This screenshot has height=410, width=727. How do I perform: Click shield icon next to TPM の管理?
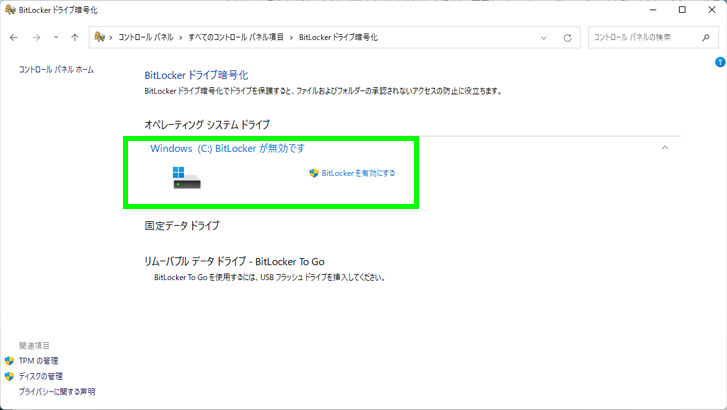tap(9, 361)
